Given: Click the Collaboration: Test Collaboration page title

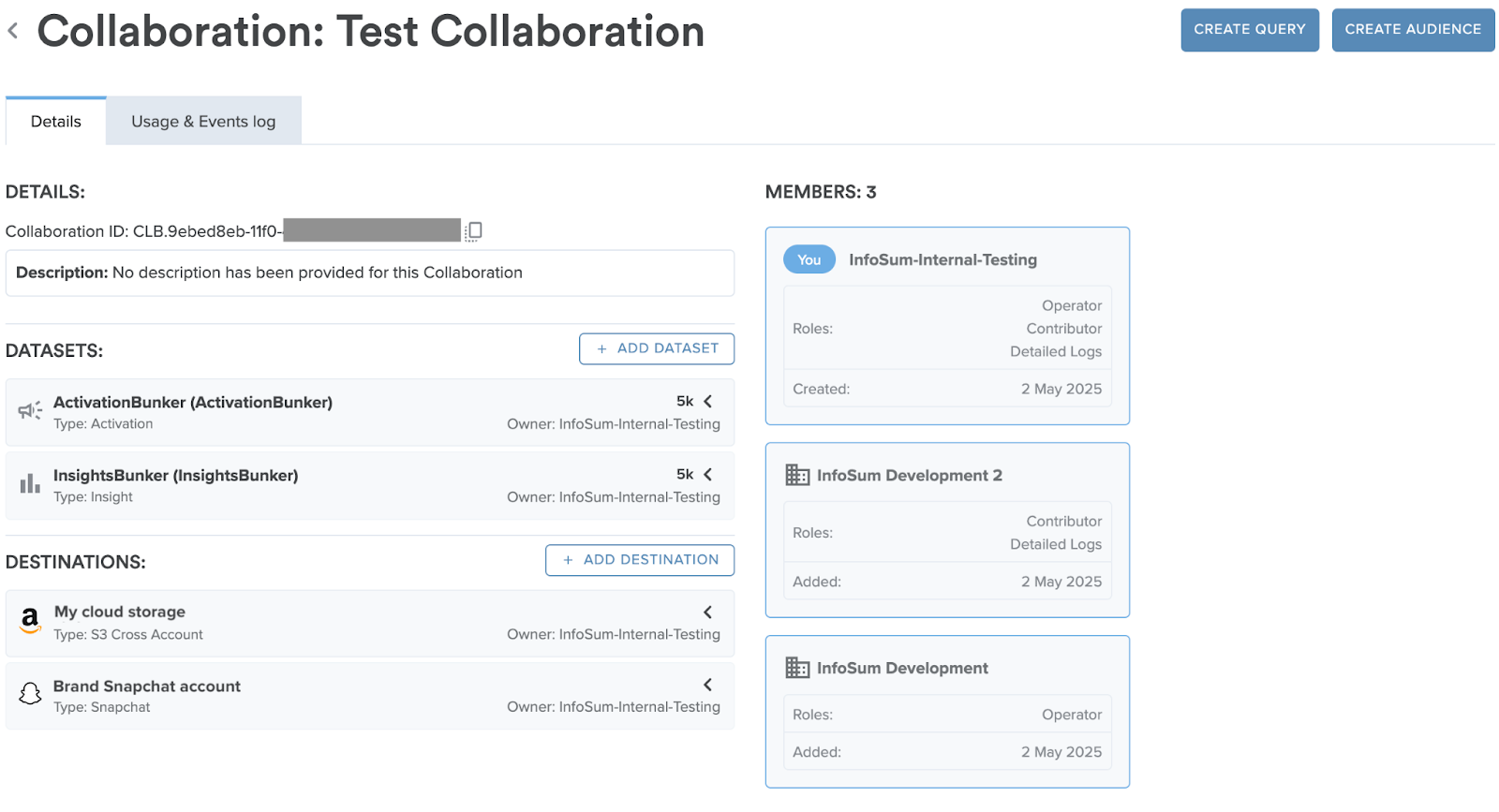Looking at the screenshot, I should click(x=371, y=31).
